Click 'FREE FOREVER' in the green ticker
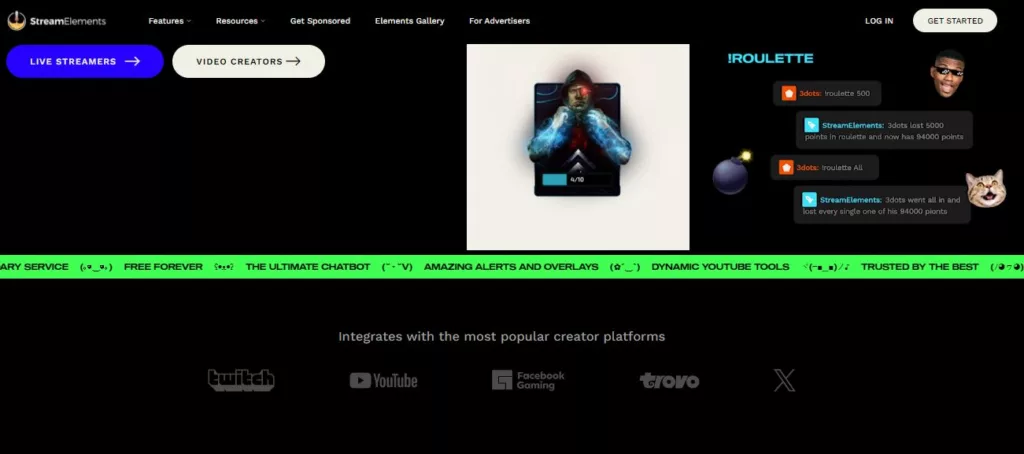 163,267
